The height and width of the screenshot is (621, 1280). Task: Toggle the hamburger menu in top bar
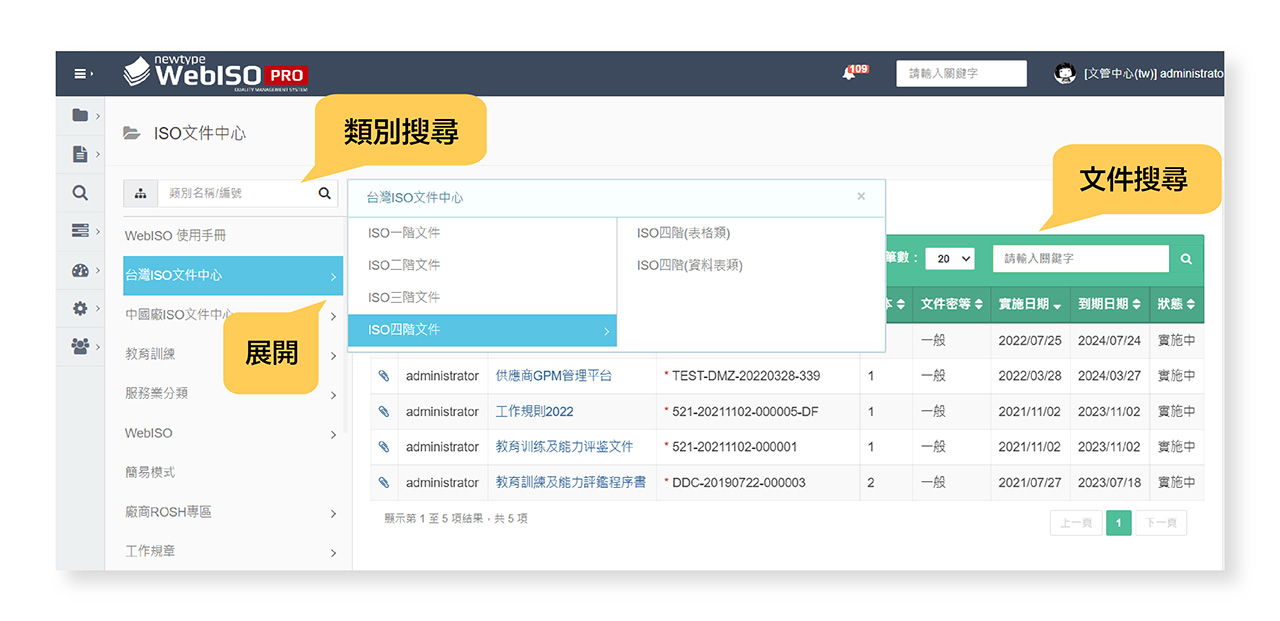[82, 74]
